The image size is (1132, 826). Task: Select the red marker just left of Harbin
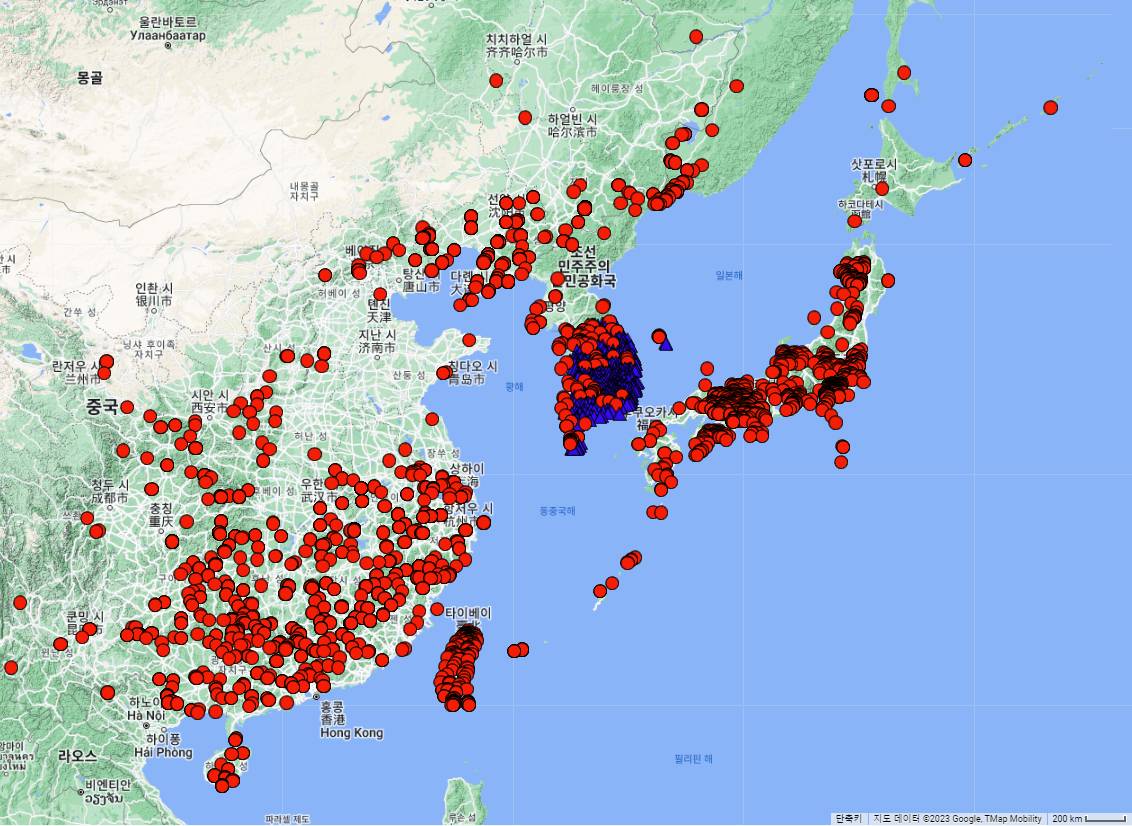pos(525,117)
